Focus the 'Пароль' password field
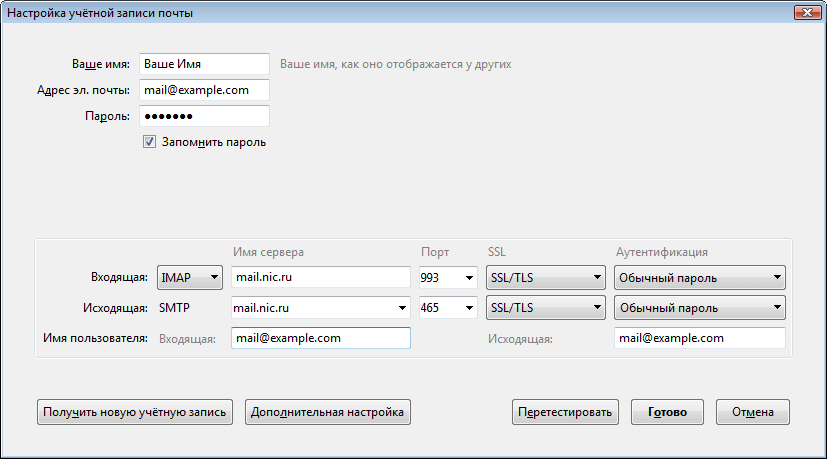827x459 pixels. pos(205,116)
